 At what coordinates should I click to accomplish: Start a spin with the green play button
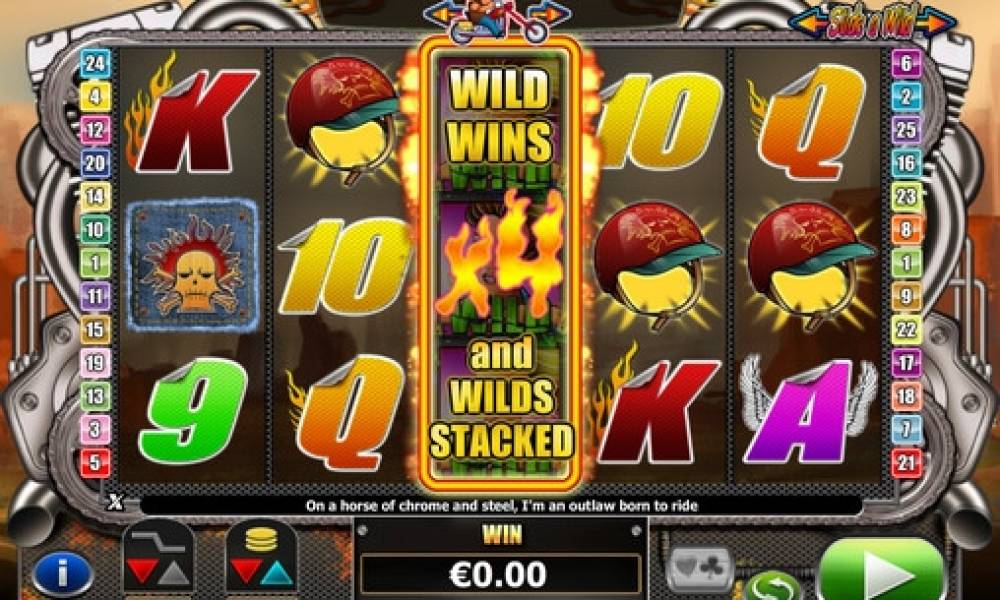coord(881,573)
